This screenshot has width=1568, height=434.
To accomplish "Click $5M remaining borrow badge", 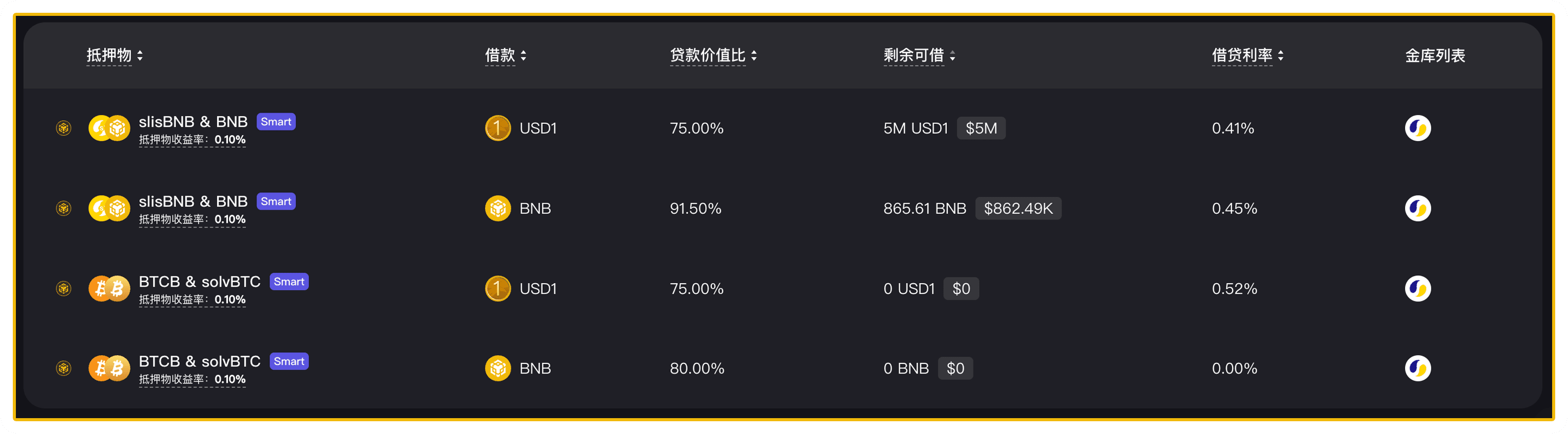I will coord(981,128).
